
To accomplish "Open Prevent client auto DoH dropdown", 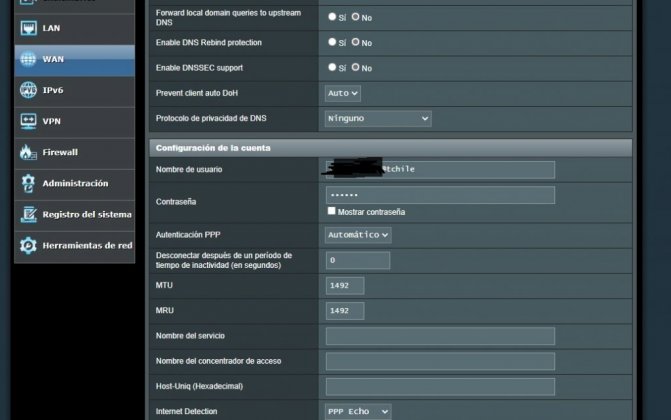I will (x=343, y=93).
